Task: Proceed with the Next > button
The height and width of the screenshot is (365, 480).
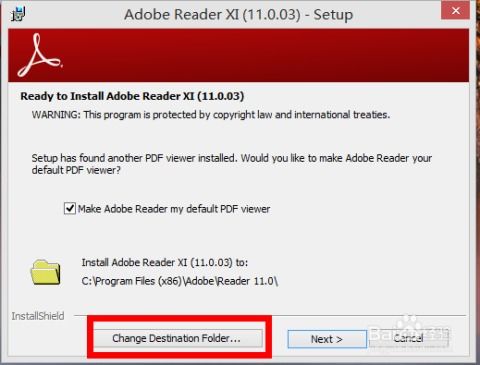Action: coord(327,339)
